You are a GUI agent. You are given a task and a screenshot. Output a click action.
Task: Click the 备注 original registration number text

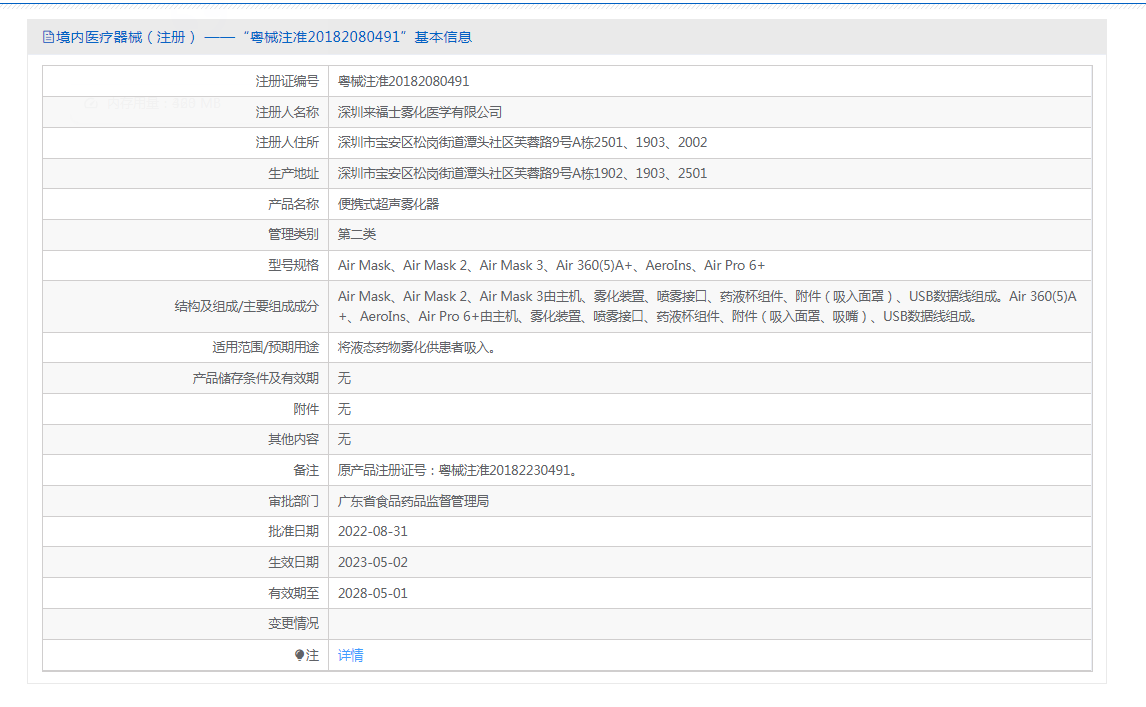pyautogui.click(x=457, y=470)
